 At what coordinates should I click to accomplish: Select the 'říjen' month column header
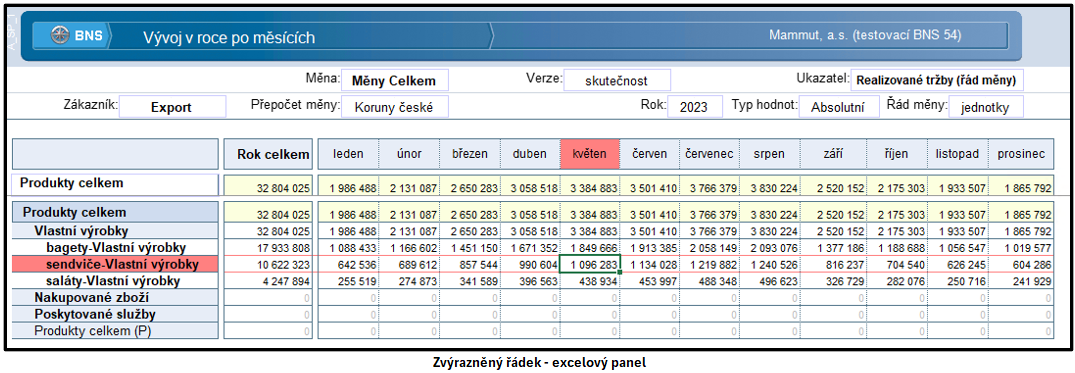[x=897, y=154]
